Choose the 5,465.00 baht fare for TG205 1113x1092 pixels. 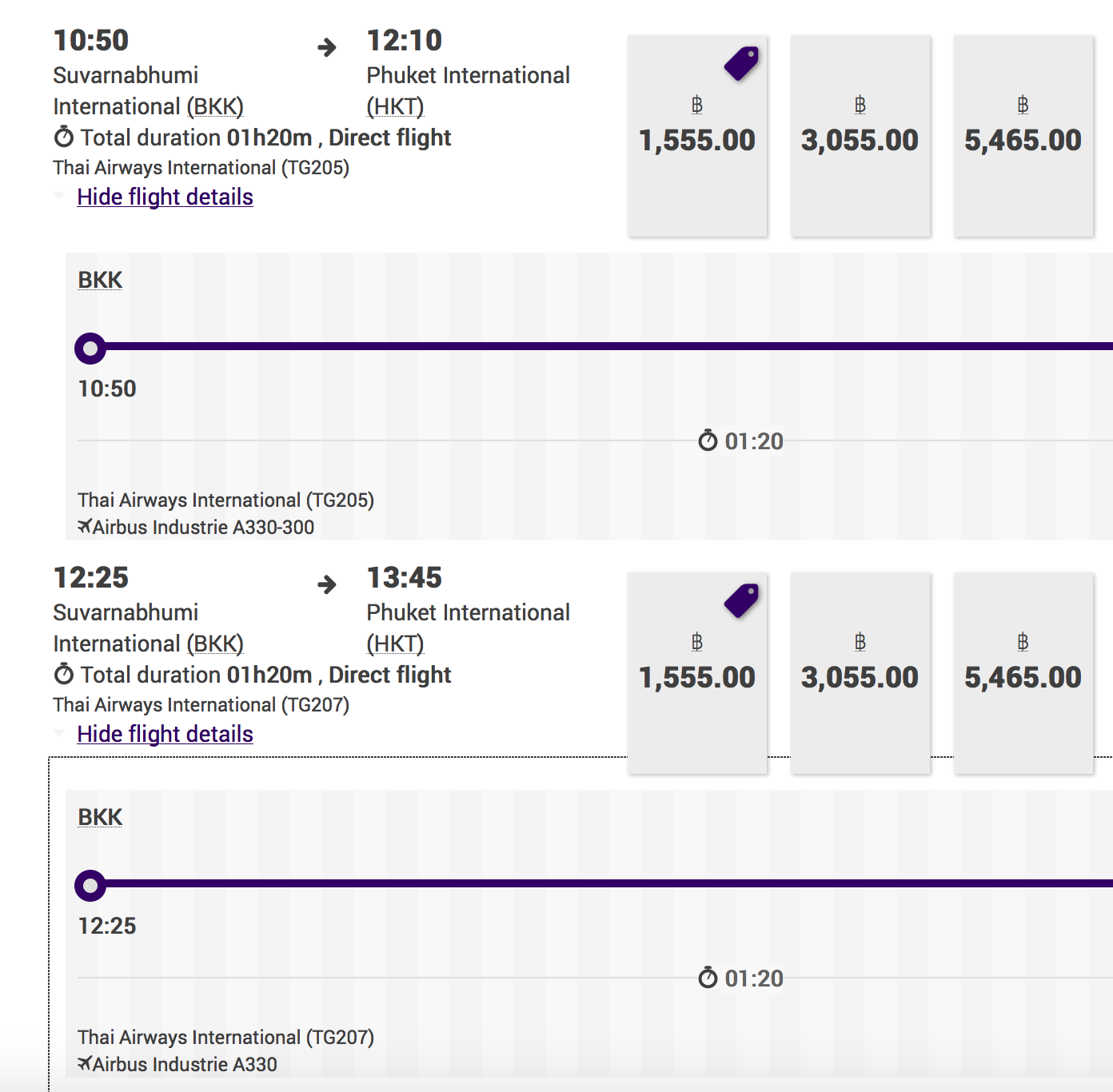(x=1023, y=136)
